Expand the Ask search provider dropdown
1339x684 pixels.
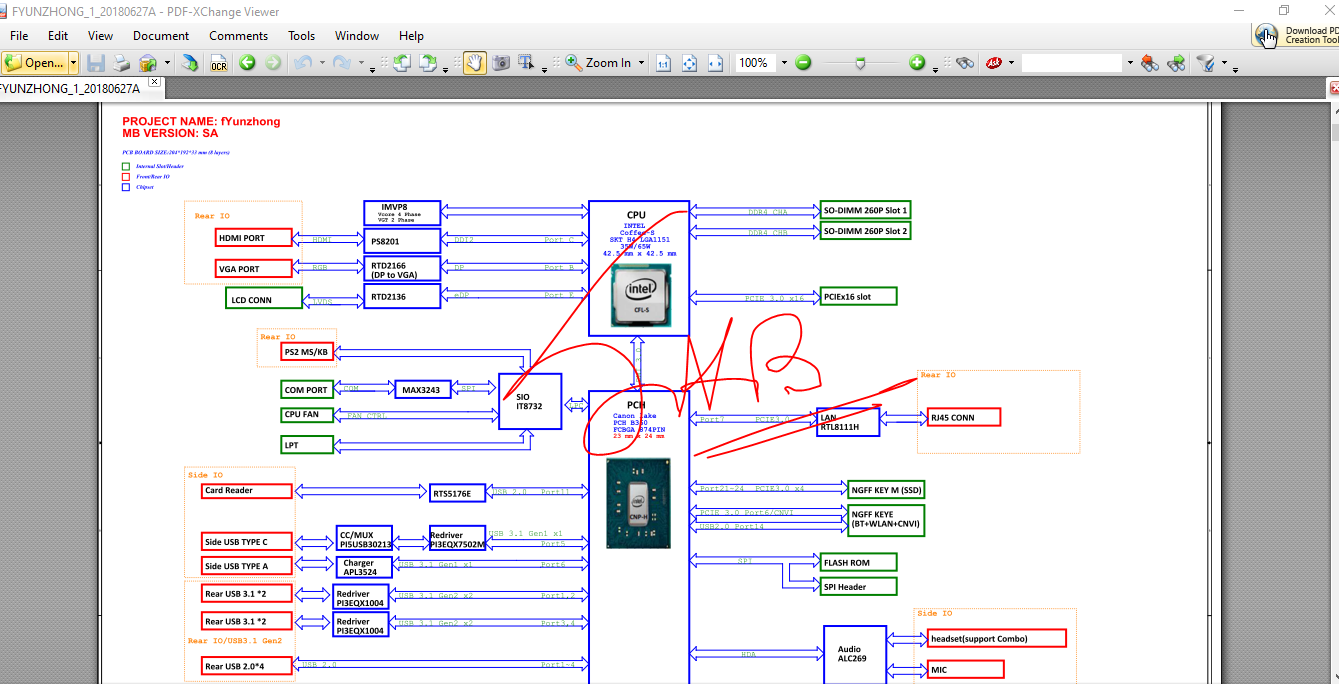(1011, 63)
